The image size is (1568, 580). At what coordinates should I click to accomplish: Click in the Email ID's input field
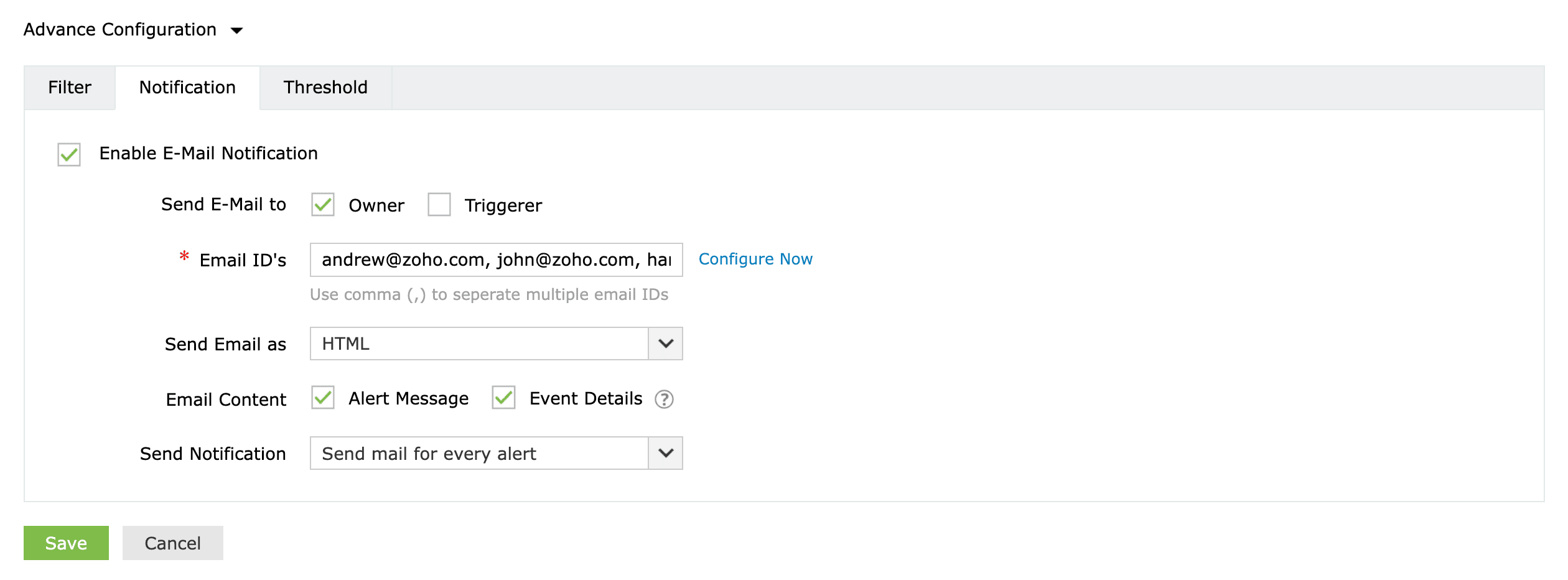[x=495, y=260]
